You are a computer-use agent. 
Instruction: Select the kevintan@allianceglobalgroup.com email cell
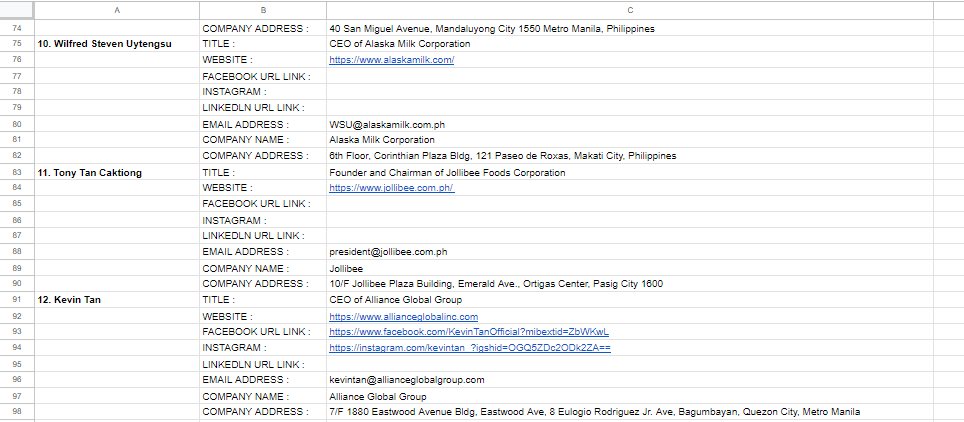630,380
